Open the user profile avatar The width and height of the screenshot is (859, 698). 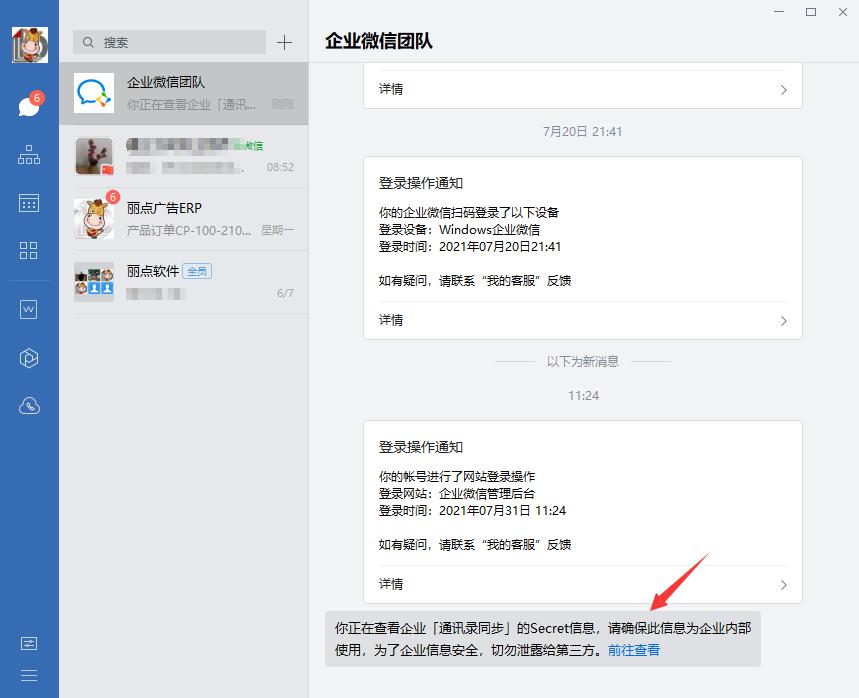(30, 45)
